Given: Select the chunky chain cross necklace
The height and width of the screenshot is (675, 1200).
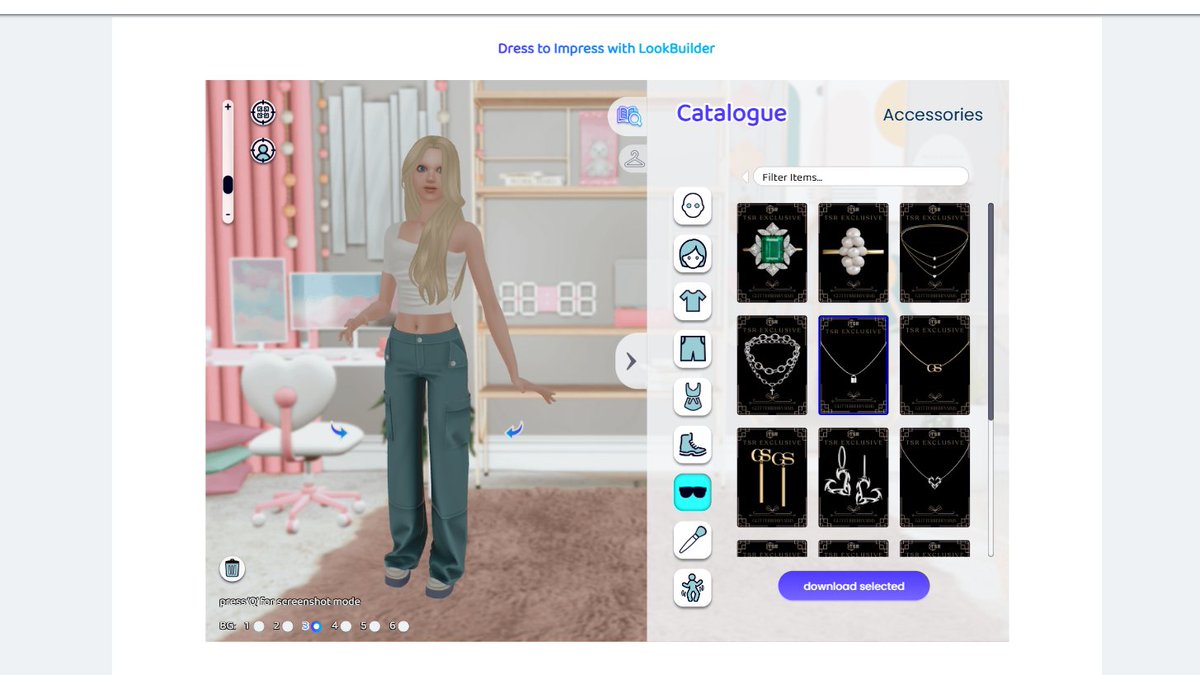Looking at the screenshot, I should 772,365.
